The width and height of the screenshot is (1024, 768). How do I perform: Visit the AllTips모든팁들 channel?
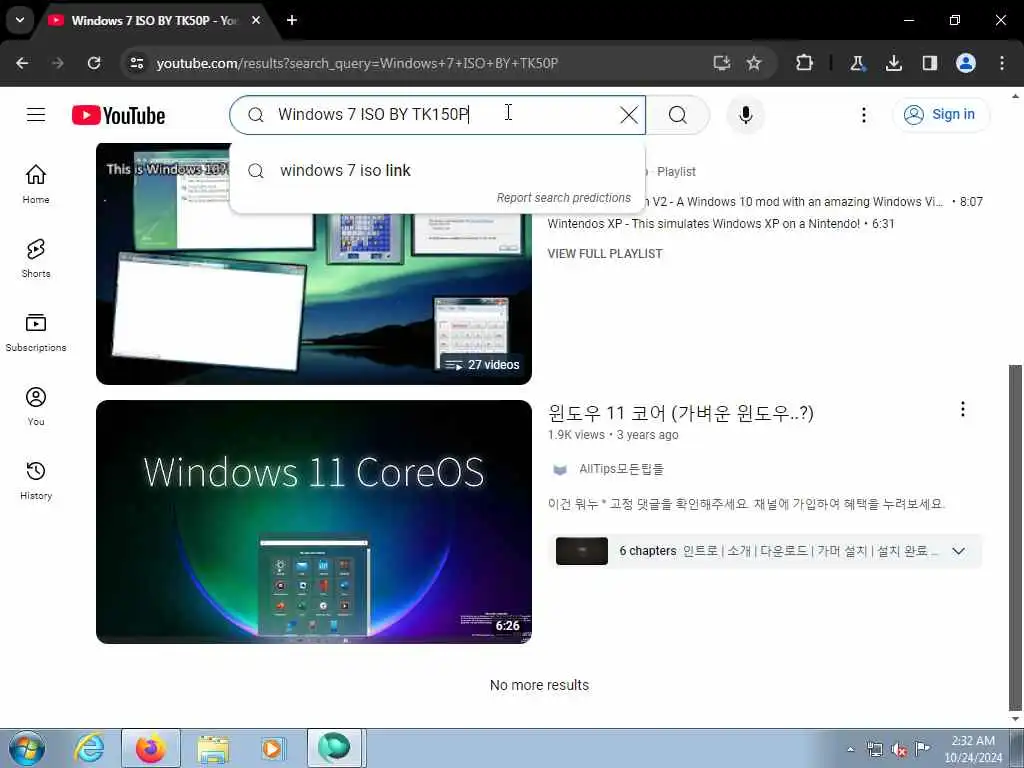[621, 469]
